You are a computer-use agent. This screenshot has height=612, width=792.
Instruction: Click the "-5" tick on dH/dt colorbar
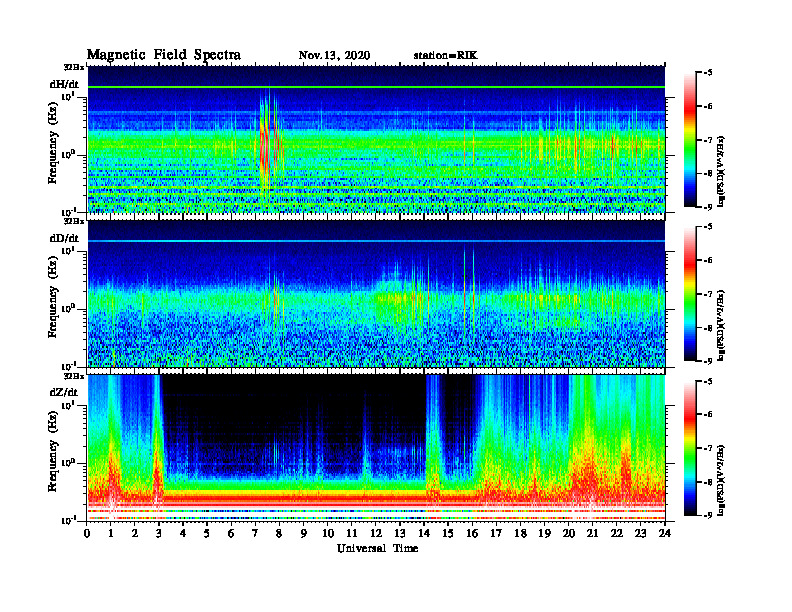coord(708,73)
